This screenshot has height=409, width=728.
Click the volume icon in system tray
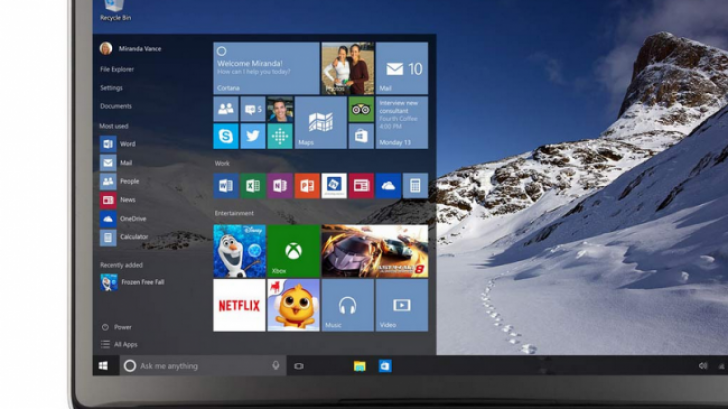(703, 366)
